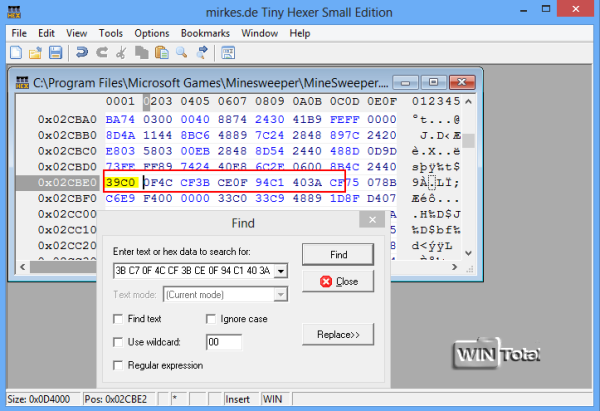
Task: Click the Undo arrow icon
Action: pos(82,52)
